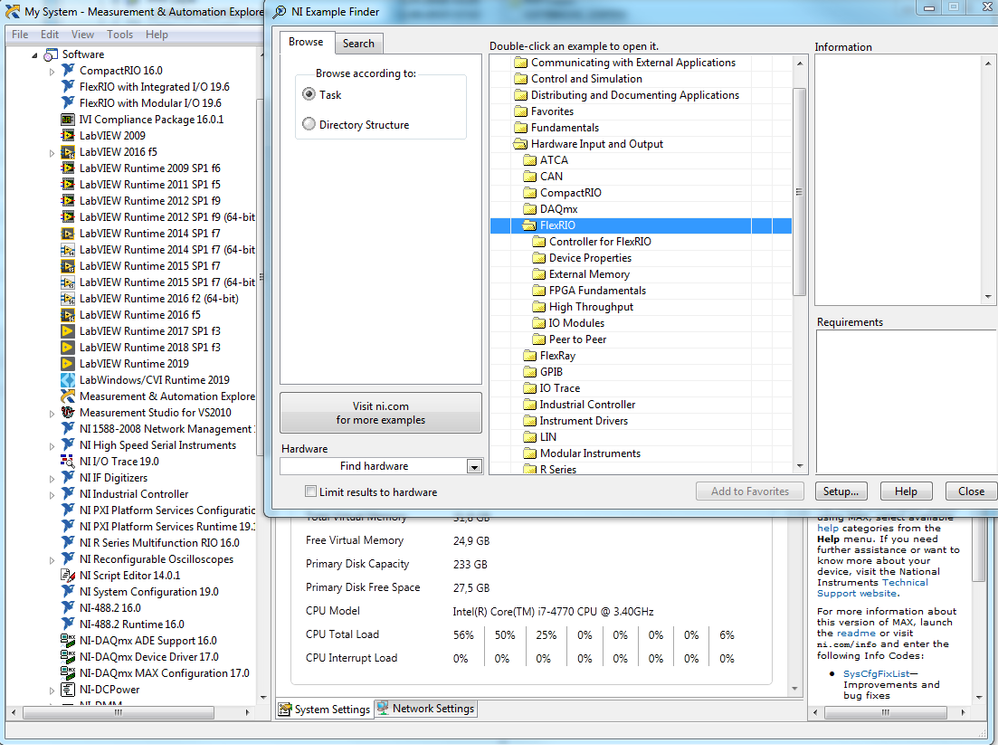Viewport: 998px width, 745px height.
Task: Click the NI I/O Trace 19.0 icon
Action: (67, 461)
